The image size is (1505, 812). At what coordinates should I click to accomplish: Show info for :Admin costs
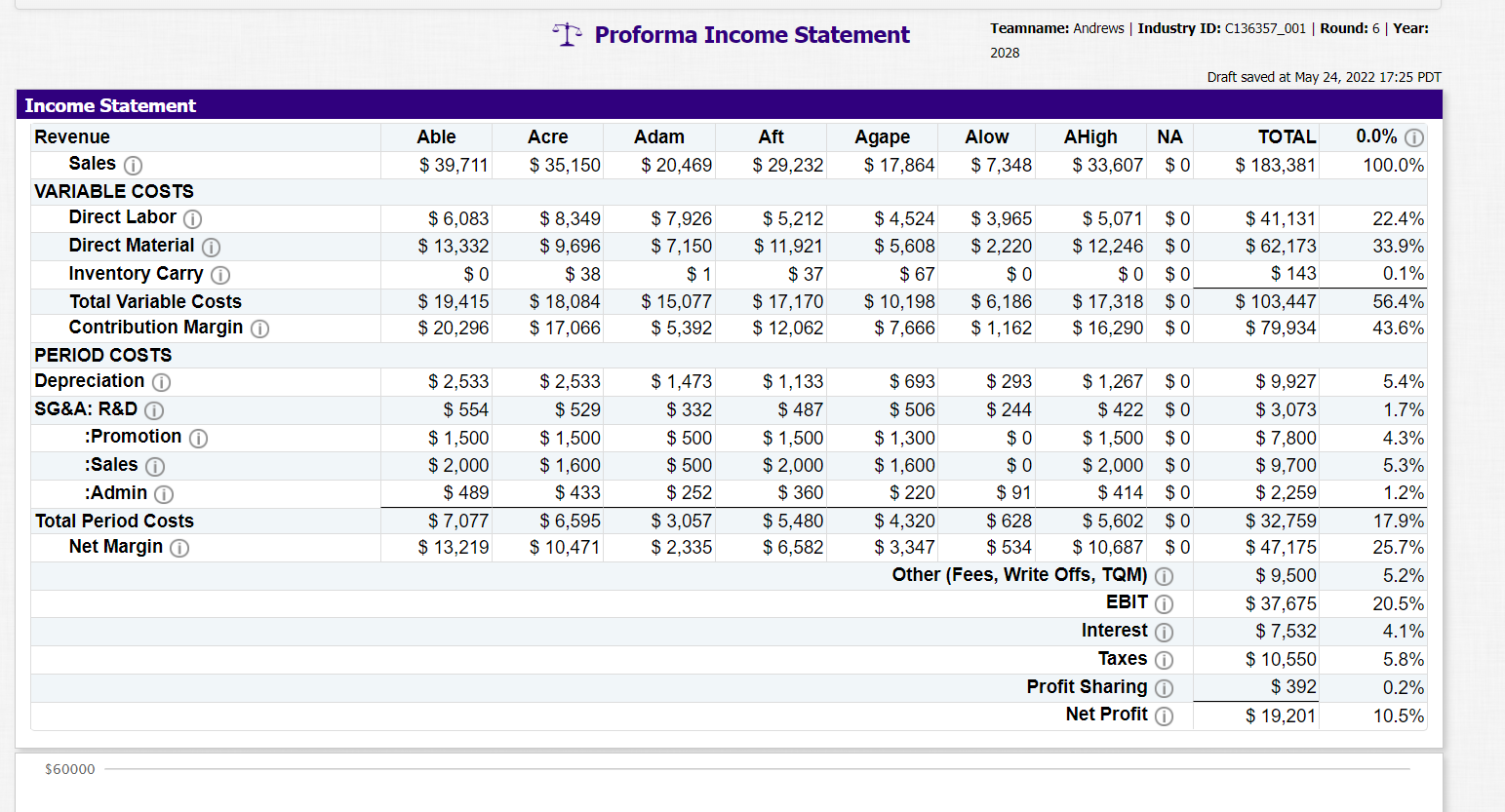click(164, 494)
